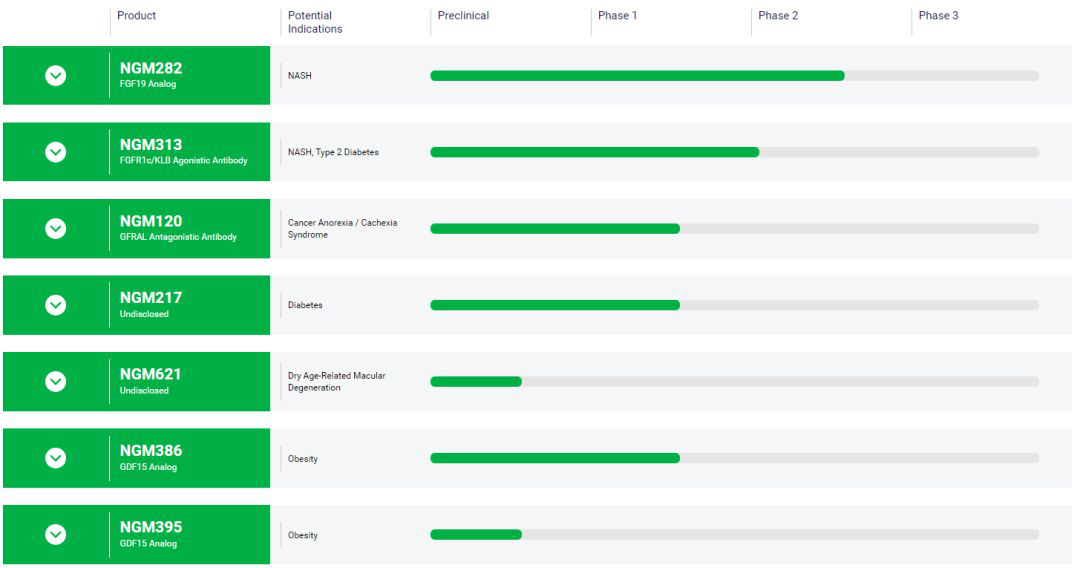This screenshot has width=1080, height=568.
Task: Select the Phase 2 column header
Action: (x=778, y=15)
